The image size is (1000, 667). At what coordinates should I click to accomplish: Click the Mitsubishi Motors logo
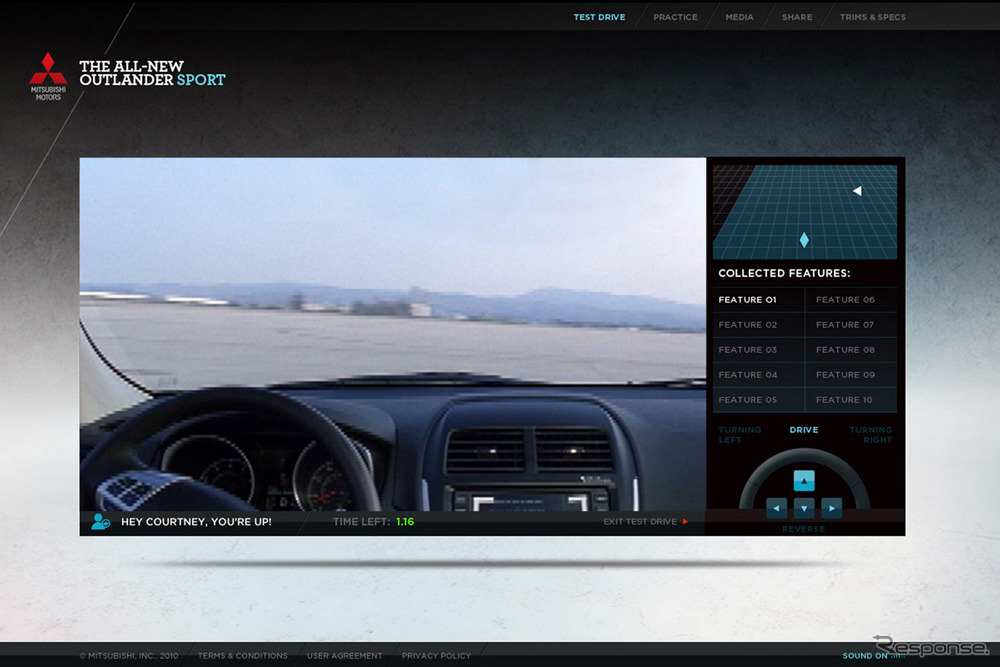(x=48, y=75)
